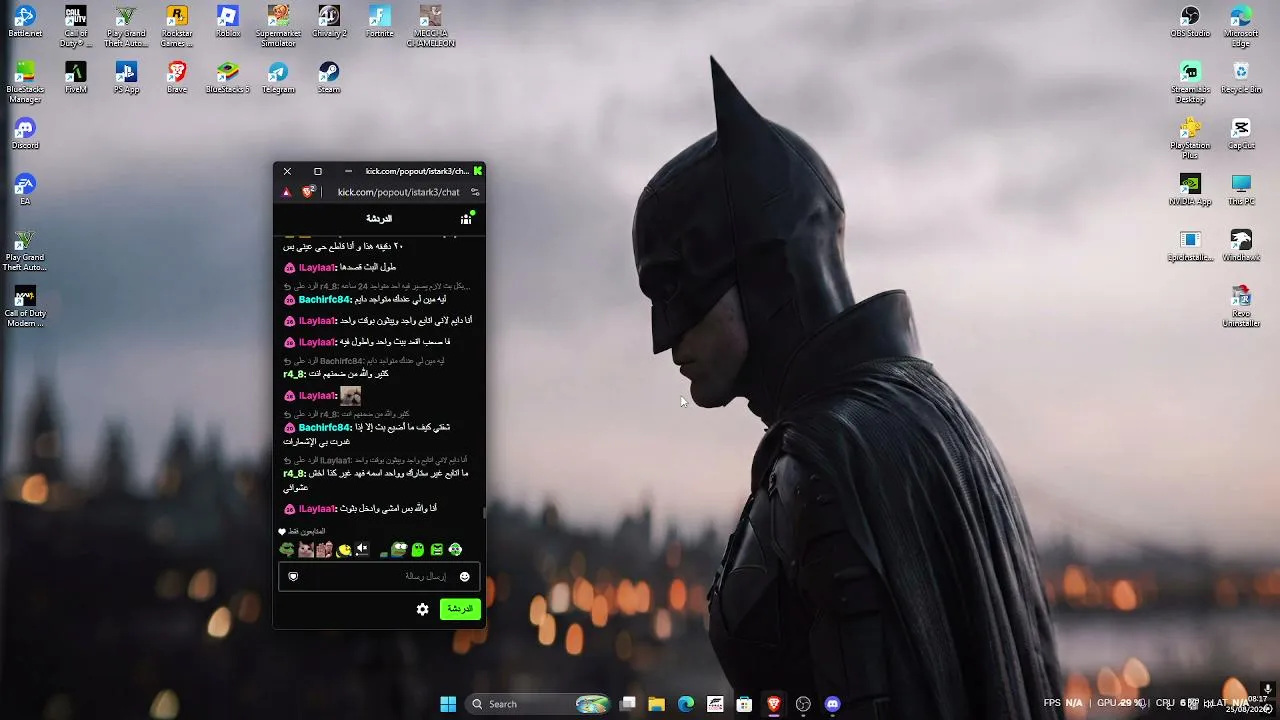
Task: Select the CapCut desktop icon
Action: click(x=1241, y=134)
